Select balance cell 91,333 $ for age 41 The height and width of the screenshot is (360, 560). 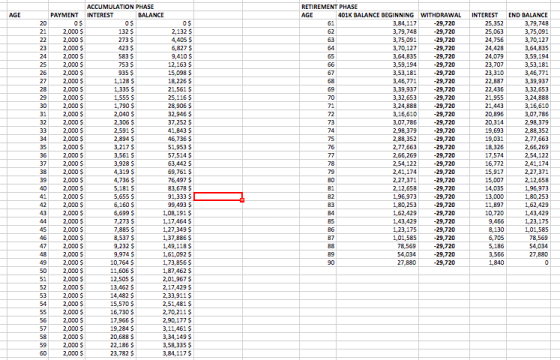(x=164, y=196)
